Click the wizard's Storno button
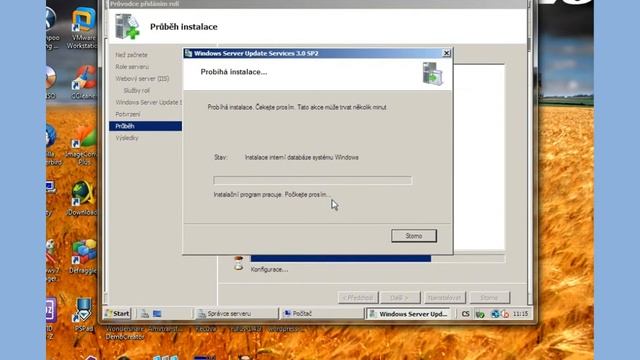This screenshot has width=640, height=360. tap(489, 298)
